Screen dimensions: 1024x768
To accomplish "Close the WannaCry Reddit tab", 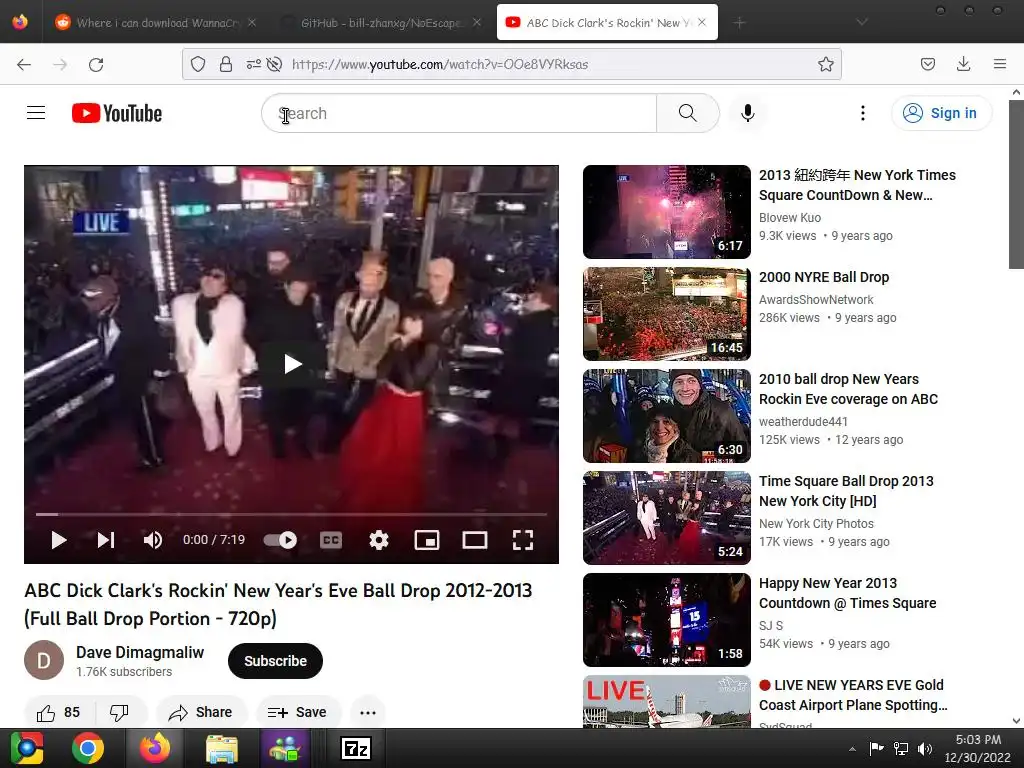I will [x=252, y=22].
